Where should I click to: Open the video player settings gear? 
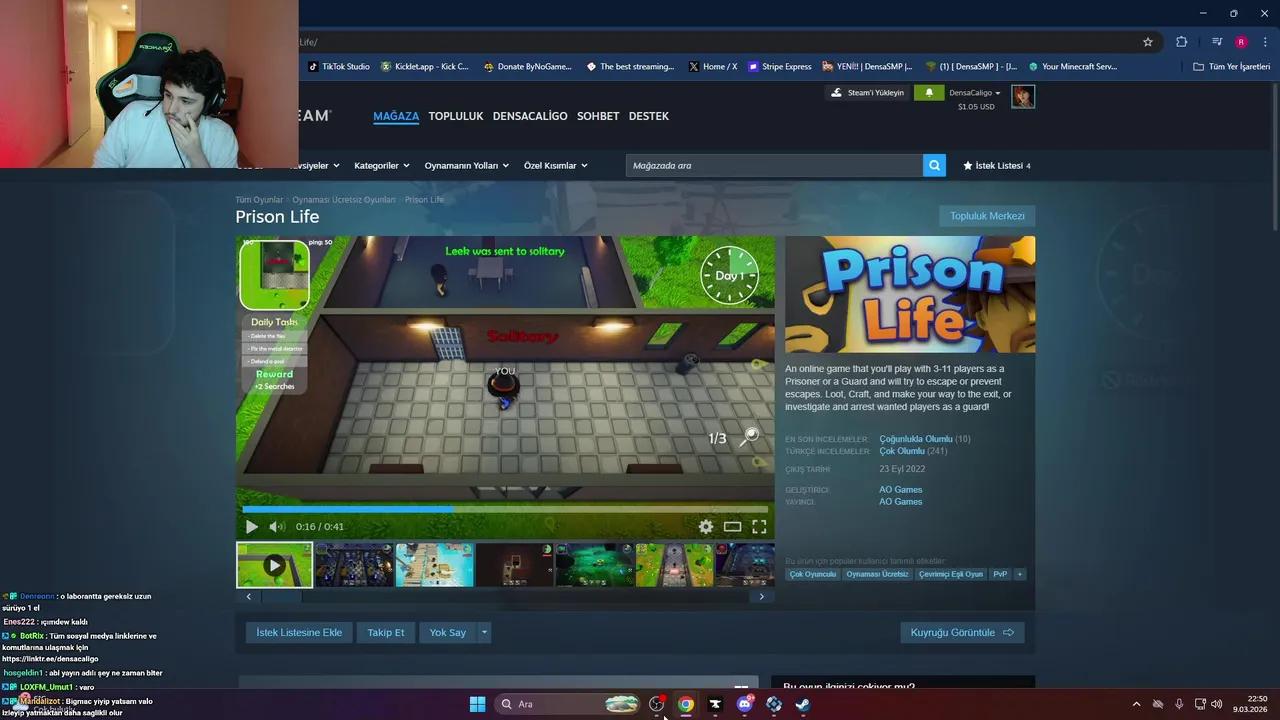coord(705,526)
